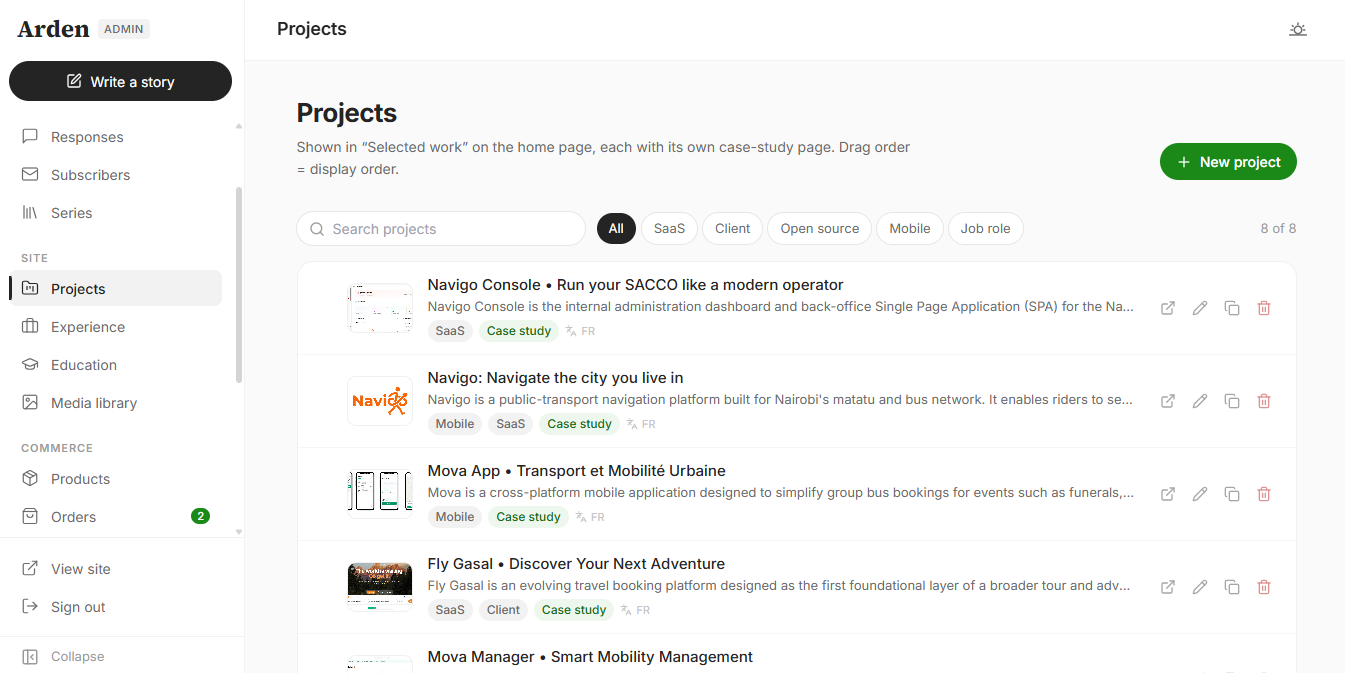Open the Projects sidebar item

pyautogui.click(x=116, y=288)
